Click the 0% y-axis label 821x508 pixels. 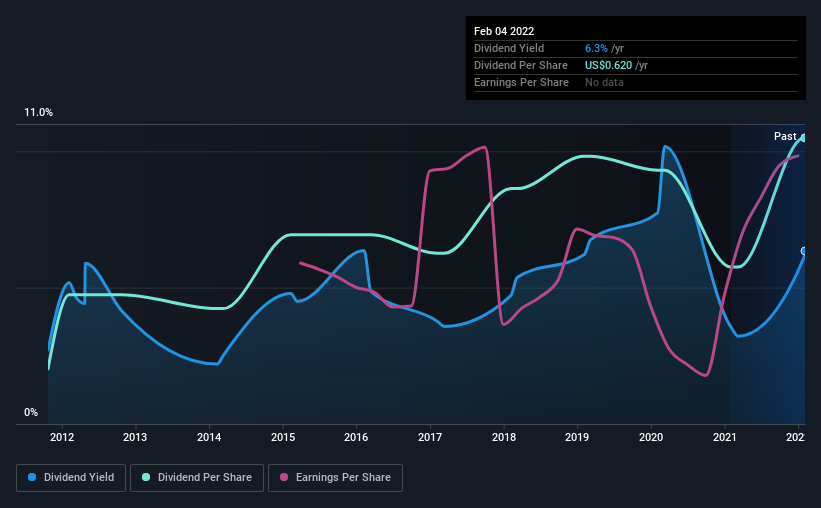[x=31, y=413]
